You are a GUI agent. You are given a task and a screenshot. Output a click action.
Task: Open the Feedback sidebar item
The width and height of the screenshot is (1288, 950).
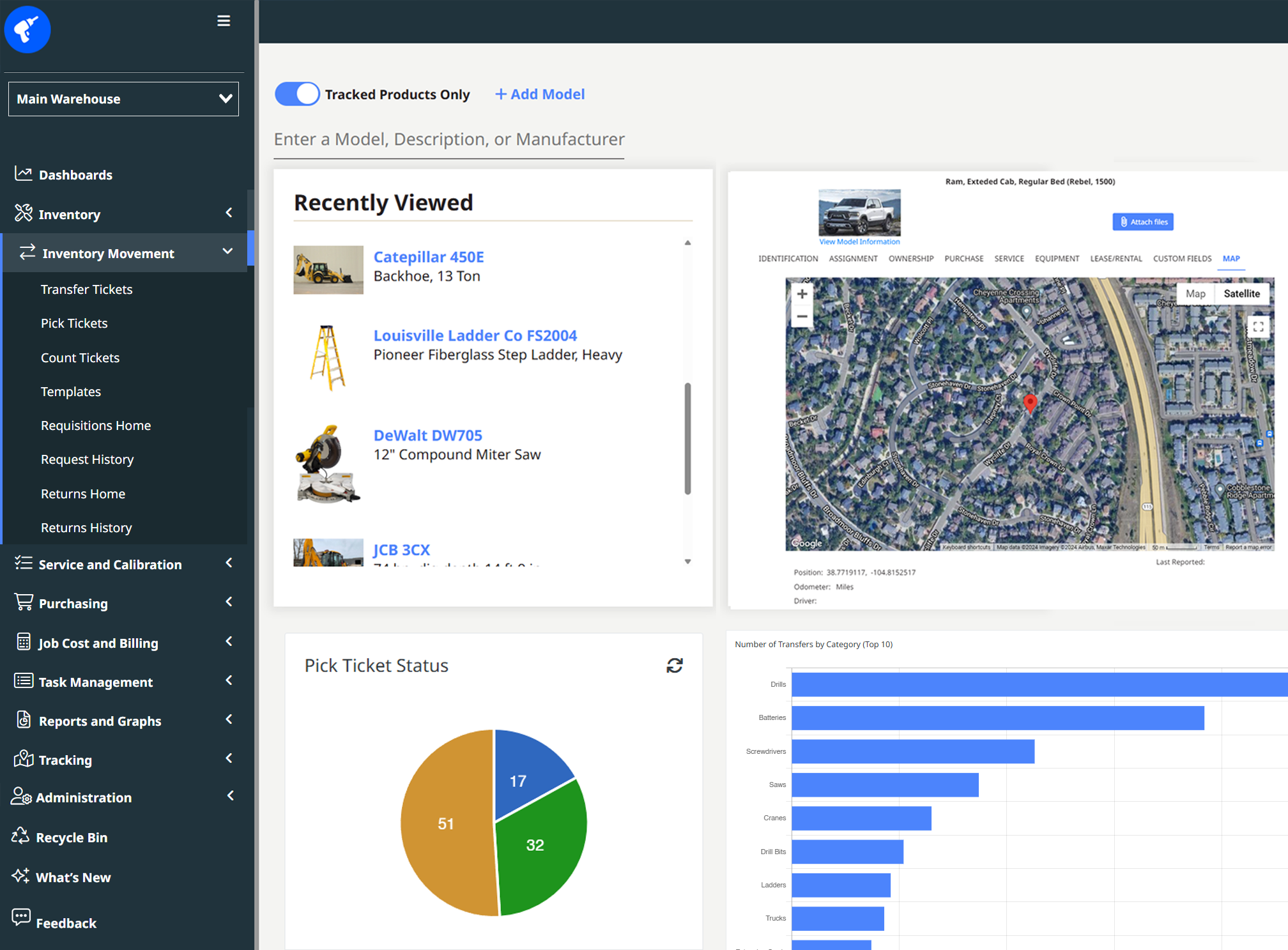[66, 923]
